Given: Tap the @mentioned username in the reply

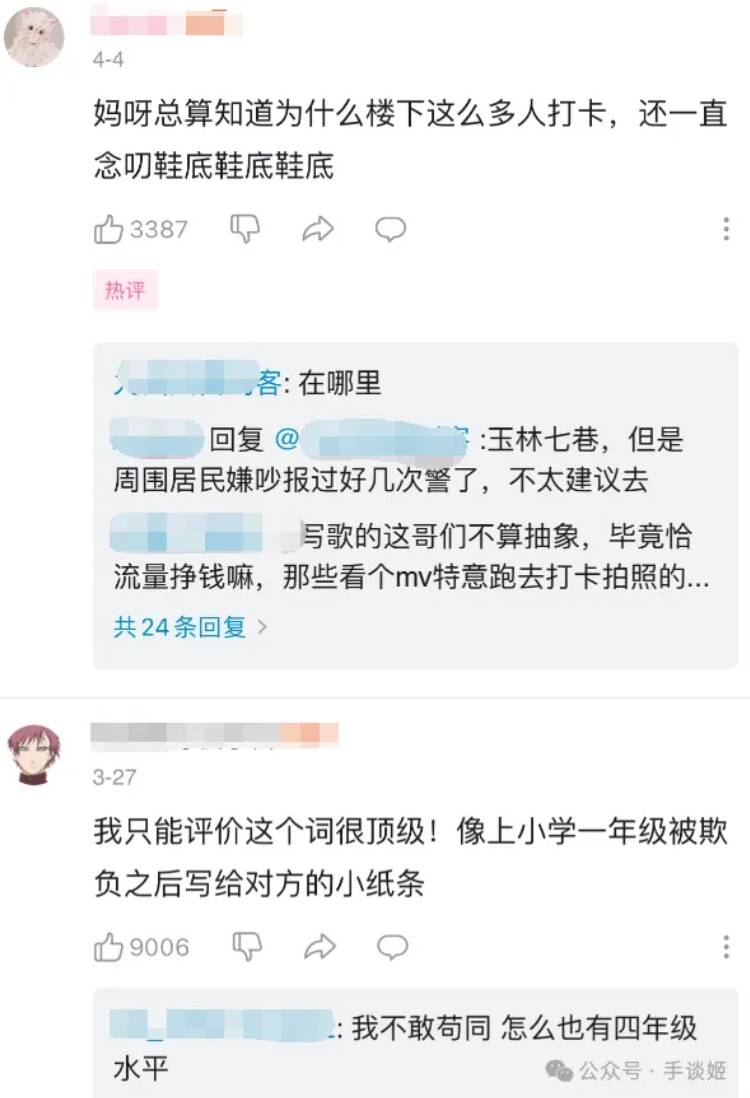Looking at the screenshot, I should 371,440.
